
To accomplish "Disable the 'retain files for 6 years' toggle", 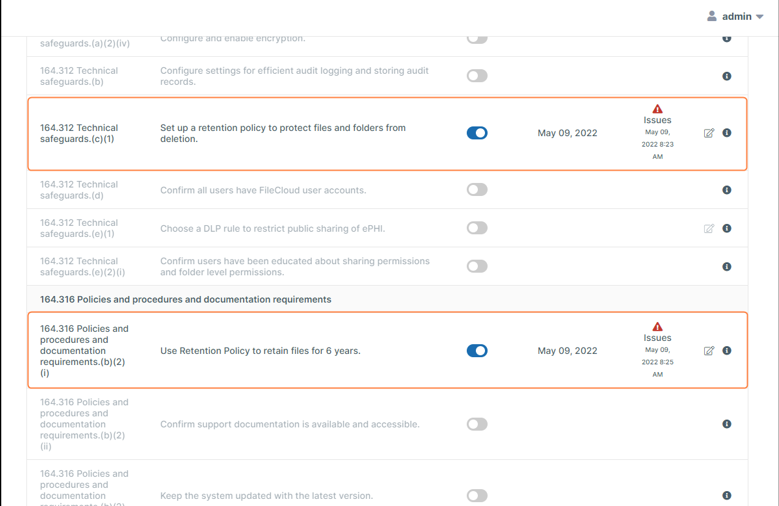I will pos(477,351).
